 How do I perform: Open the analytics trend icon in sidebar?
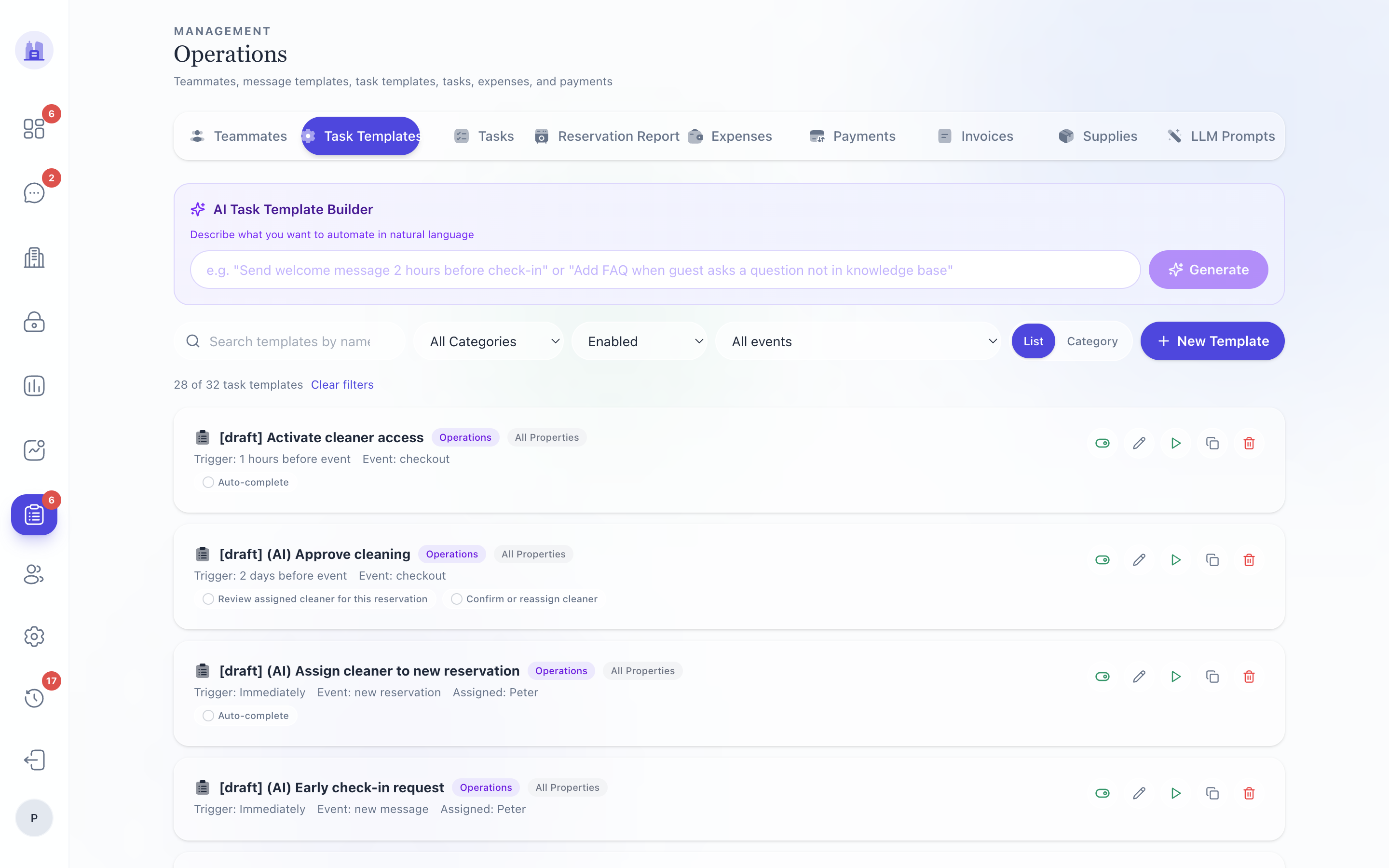34,450
